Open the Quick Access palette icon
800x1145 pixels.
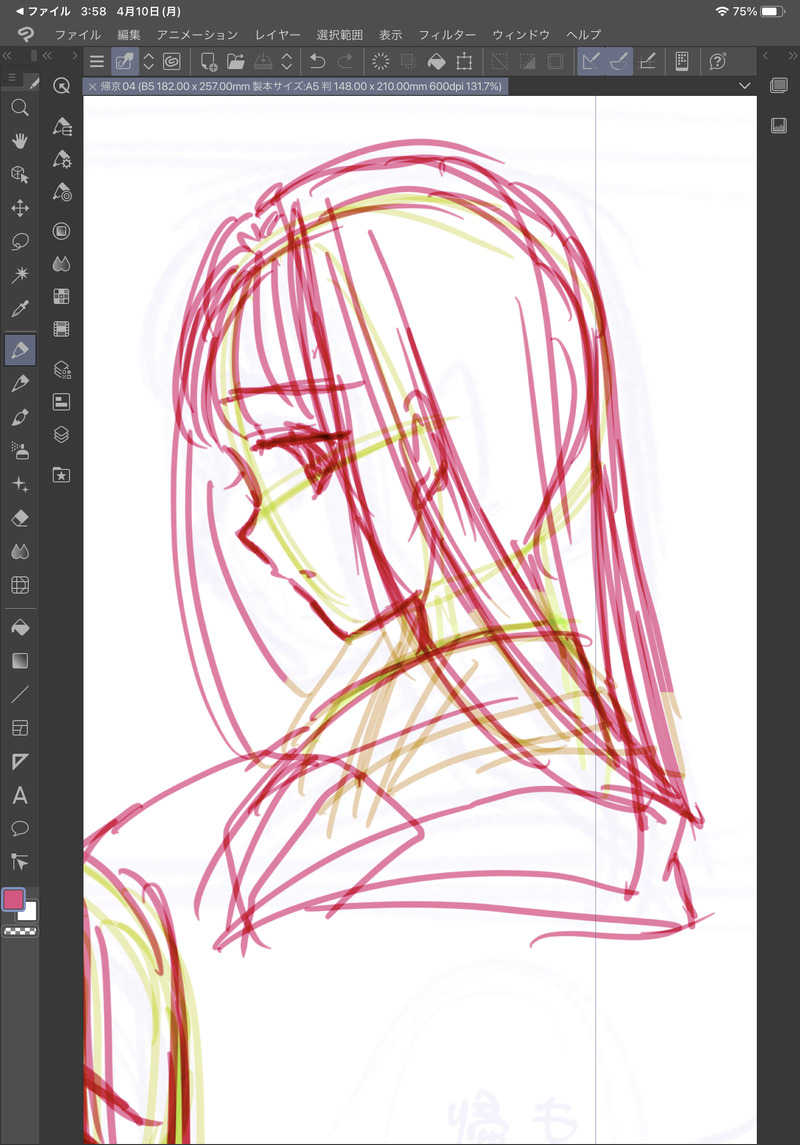(61, 86)
